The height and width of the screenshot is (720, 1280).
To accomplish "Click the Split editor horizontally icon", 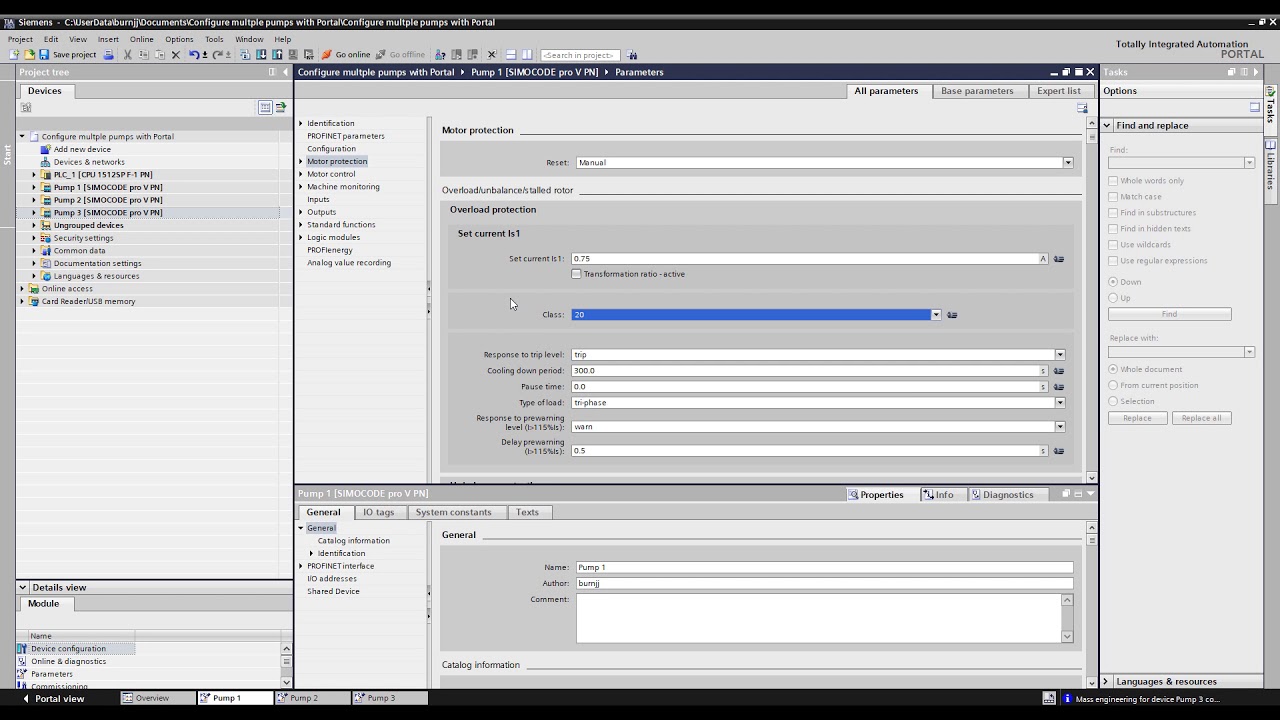I will (510, 55).
